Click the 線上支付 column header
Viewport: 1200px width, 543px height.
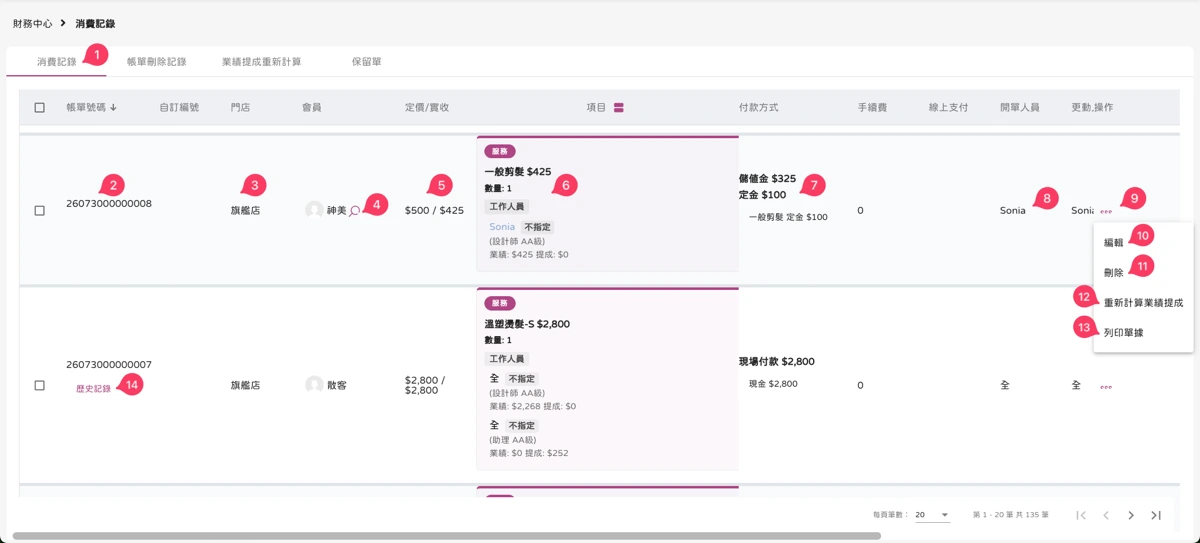pyautogui.click(x=948, y=107)
